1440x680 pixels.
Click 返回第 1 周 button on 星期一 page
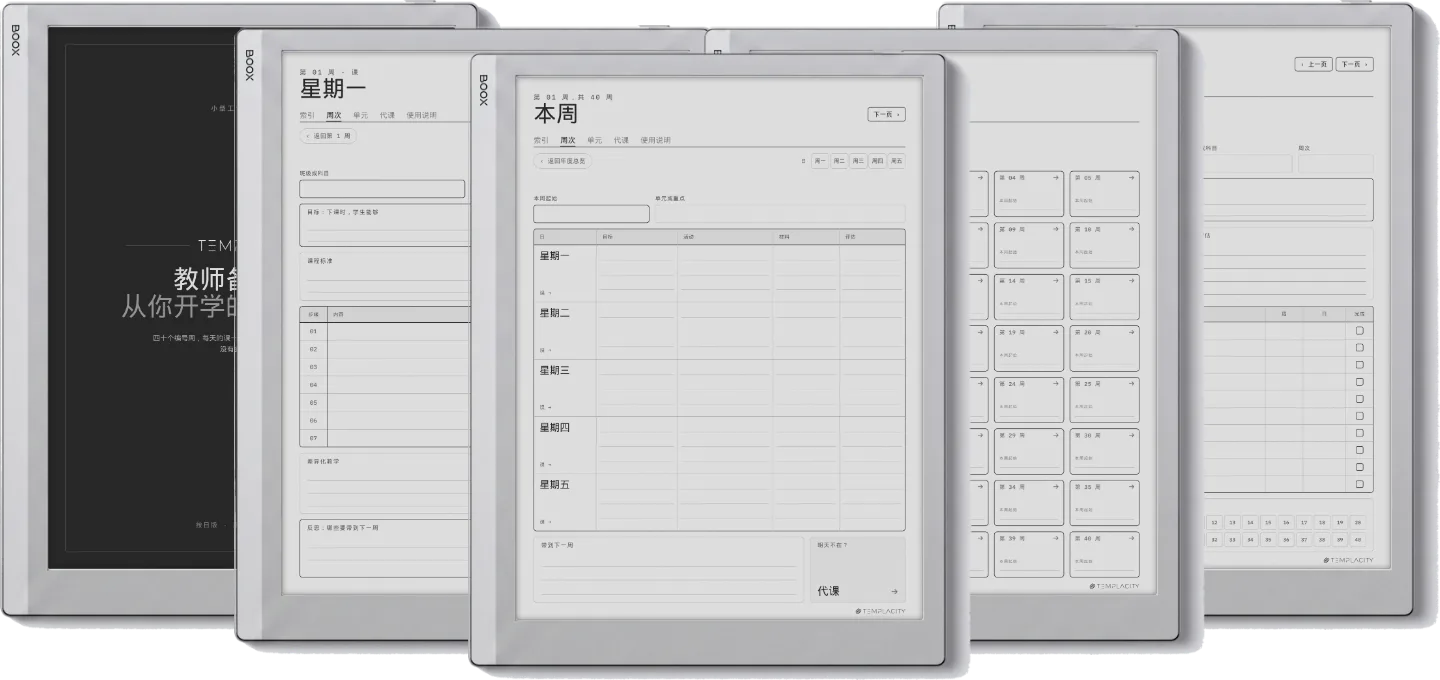[328, 136]
